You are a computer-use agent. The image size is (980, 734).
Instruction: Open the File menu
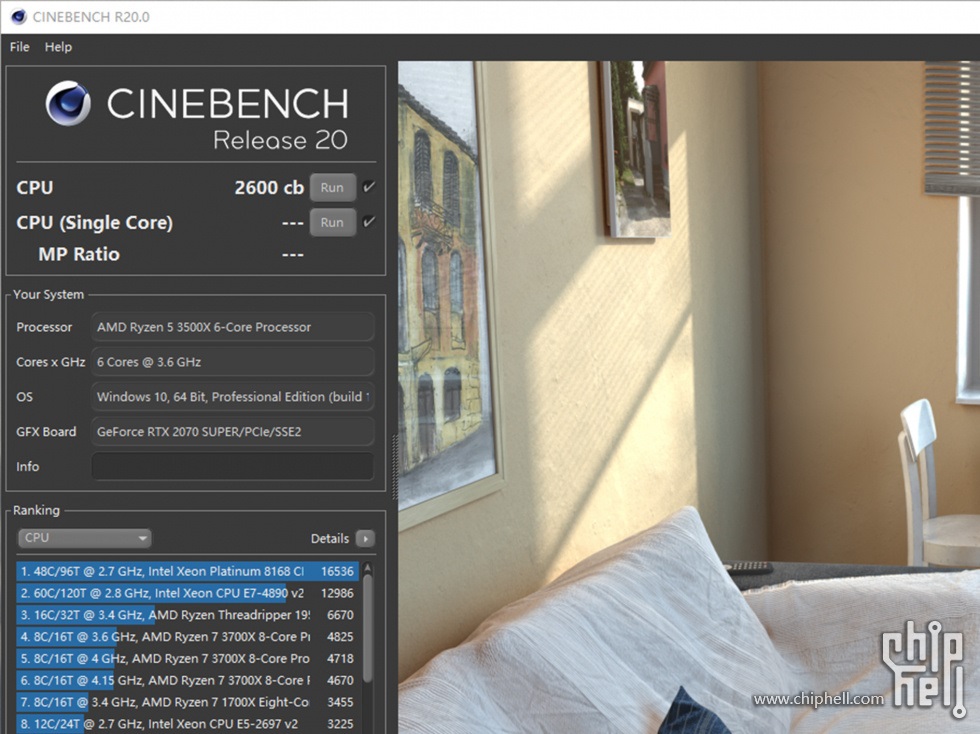click(19, 47)
